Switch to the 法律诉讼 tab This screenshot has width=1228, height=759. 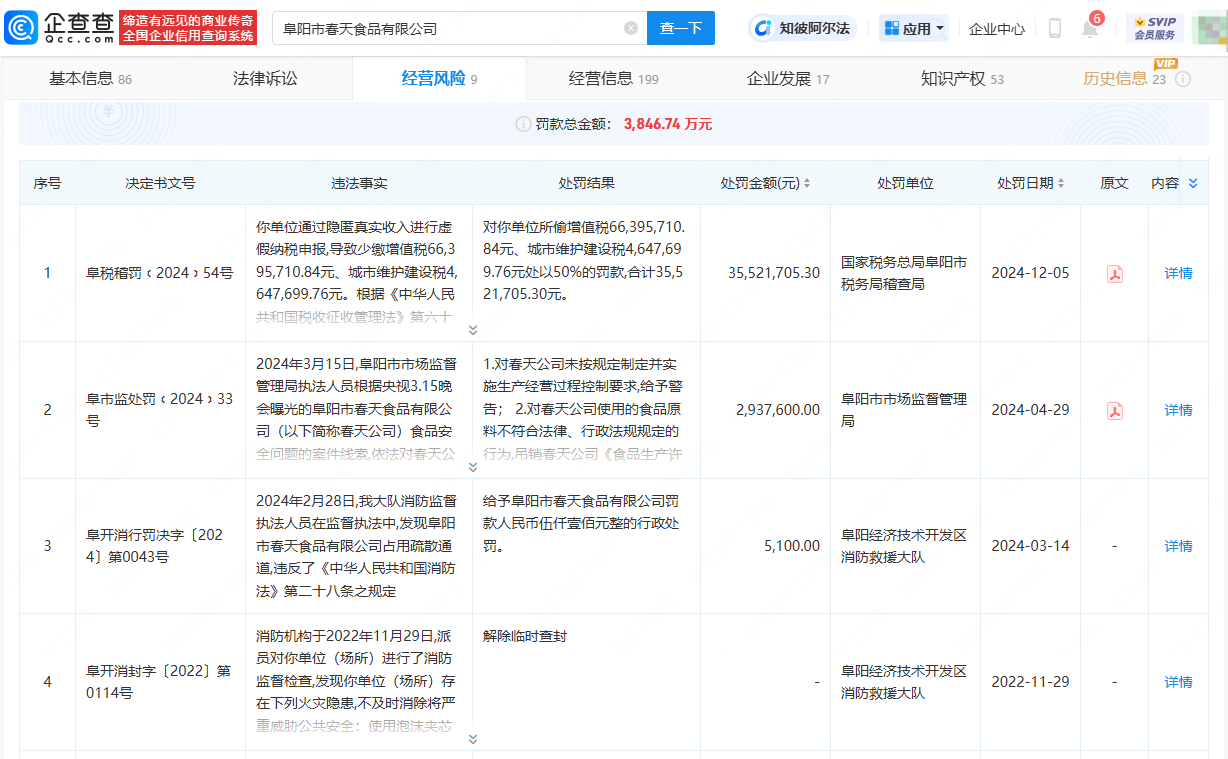click(265, 79)
